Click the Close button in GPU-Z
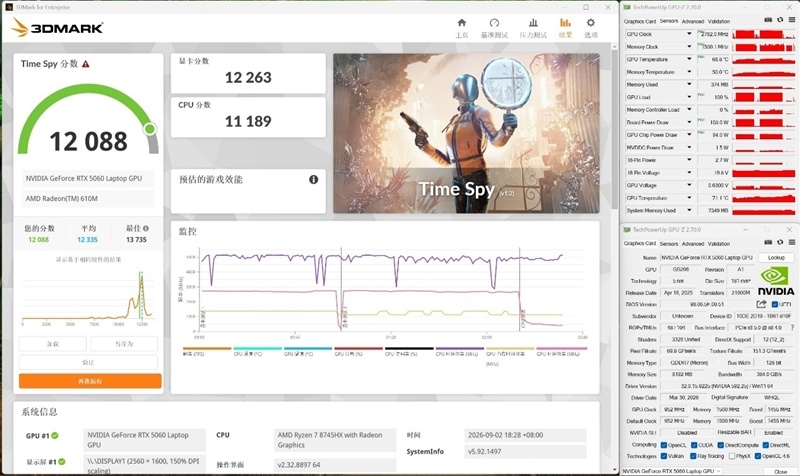Viewport: 800px width, 476px height. (781, 471)
